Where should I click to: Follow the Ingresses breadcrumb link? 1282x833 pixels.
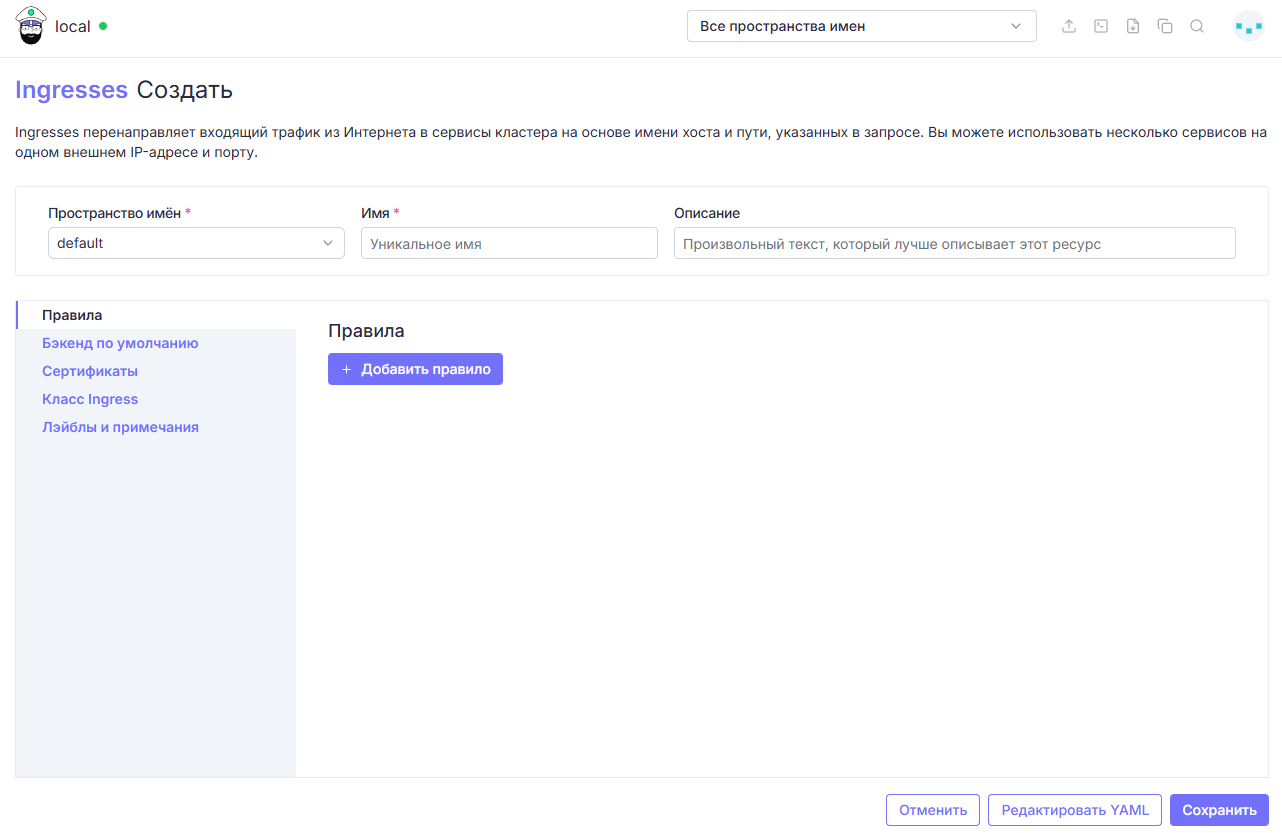(x=71, y=90)
